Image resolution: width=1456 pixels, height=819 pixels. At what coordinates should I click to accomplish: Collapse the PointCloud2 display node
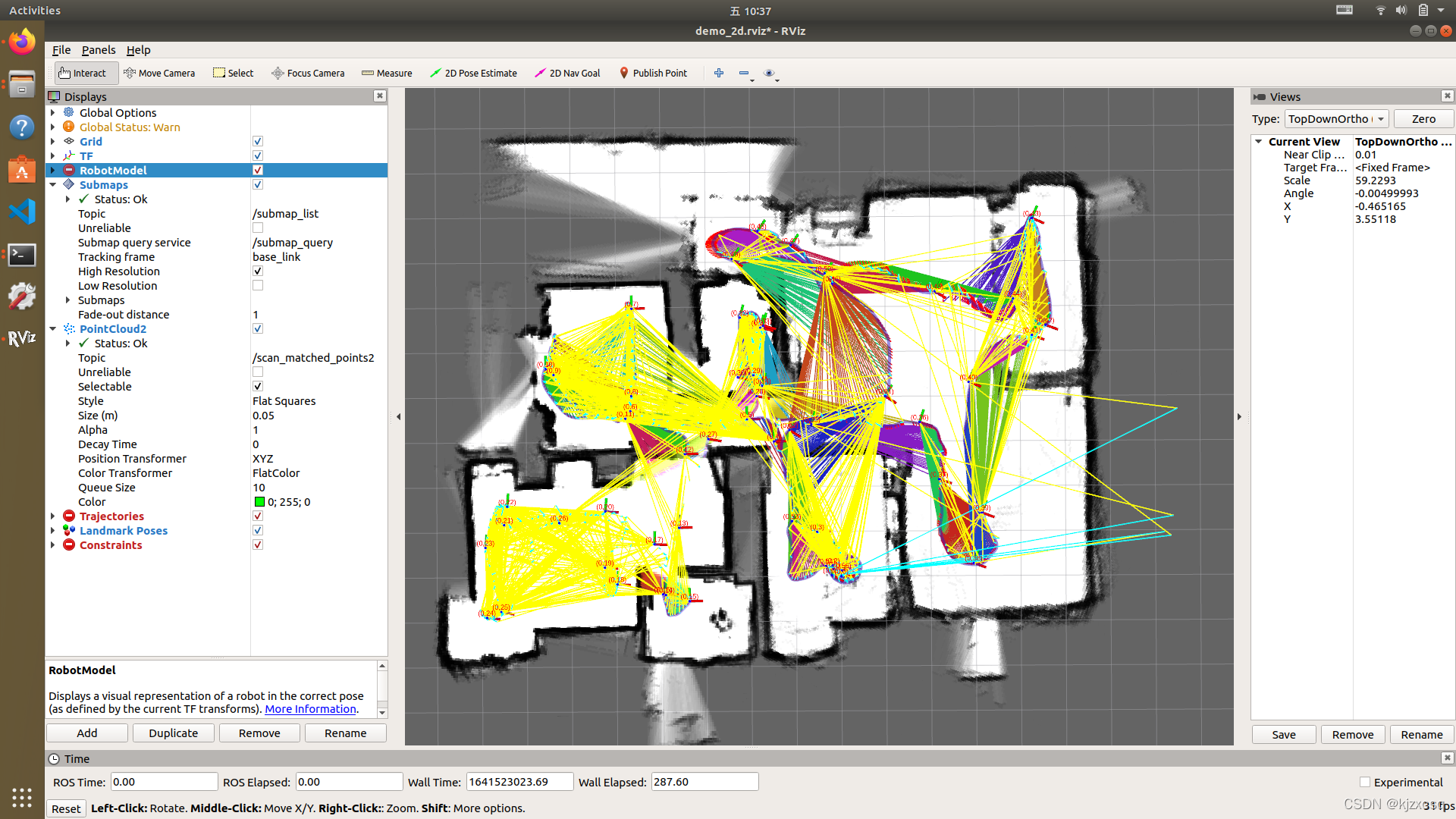coord(53,329)
